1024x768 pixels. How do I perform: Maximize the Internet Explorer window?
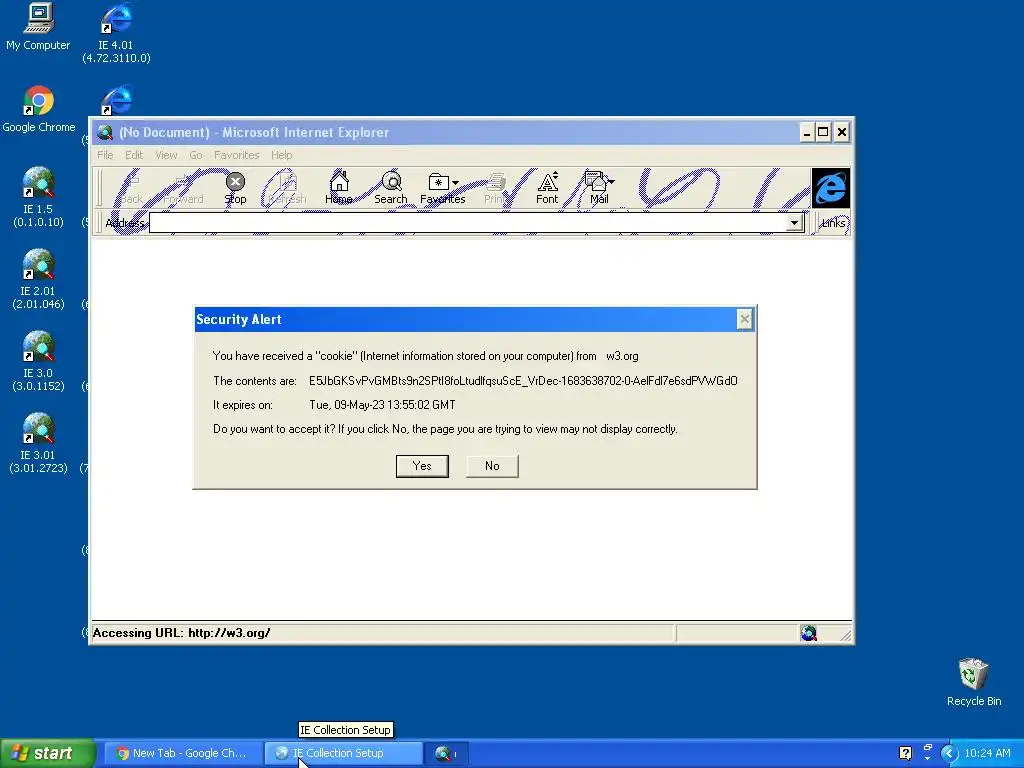(824, 133)
